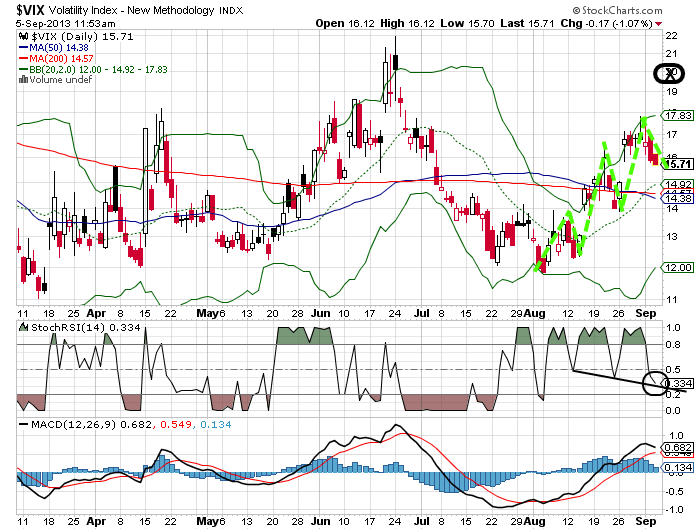Click the date stamp '5-Sep-2013 11:53am'
The image size is (700, 530).
point(66,24)
